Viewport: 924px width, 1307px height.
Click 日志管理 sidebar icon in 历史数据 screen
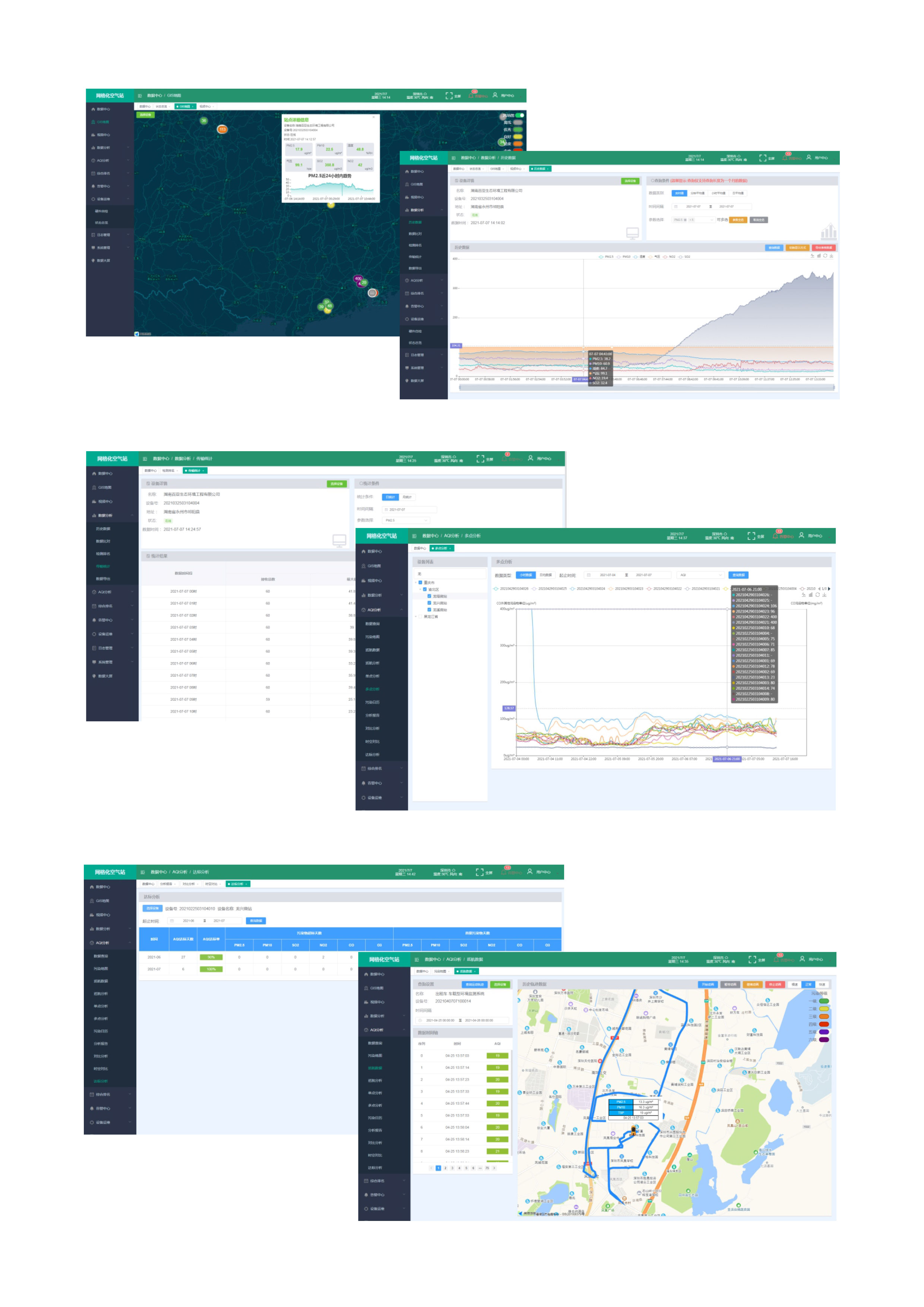[406, 355]
